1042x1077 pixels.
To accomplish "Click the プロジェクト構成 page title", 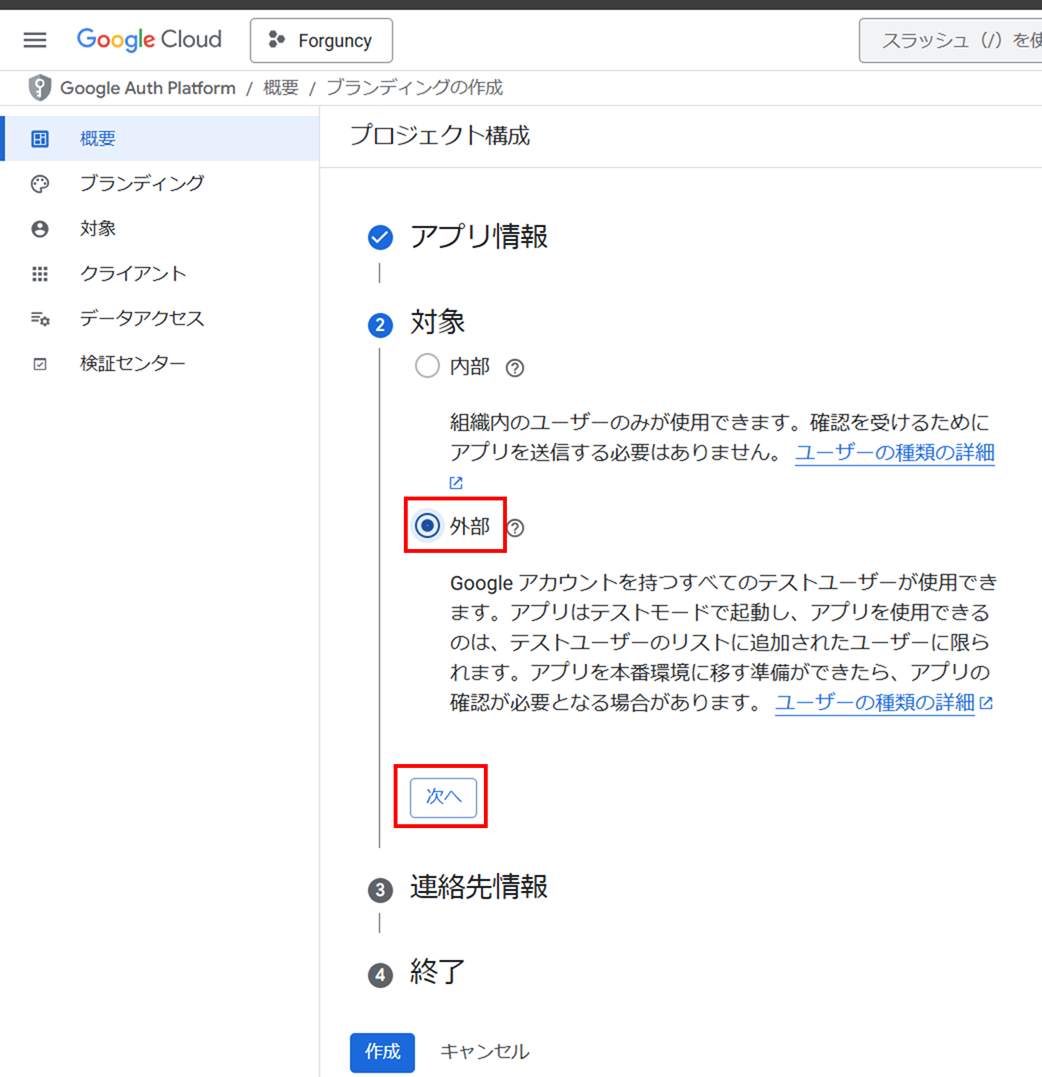I will (440, 135).
